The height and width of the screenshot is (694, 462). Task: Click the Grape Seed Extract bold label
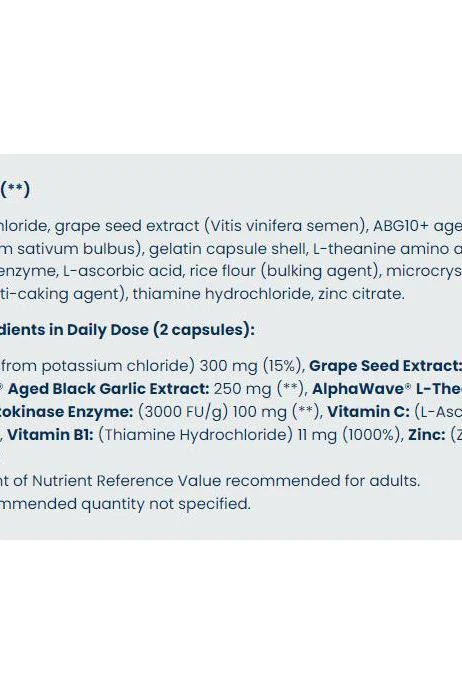385,366
